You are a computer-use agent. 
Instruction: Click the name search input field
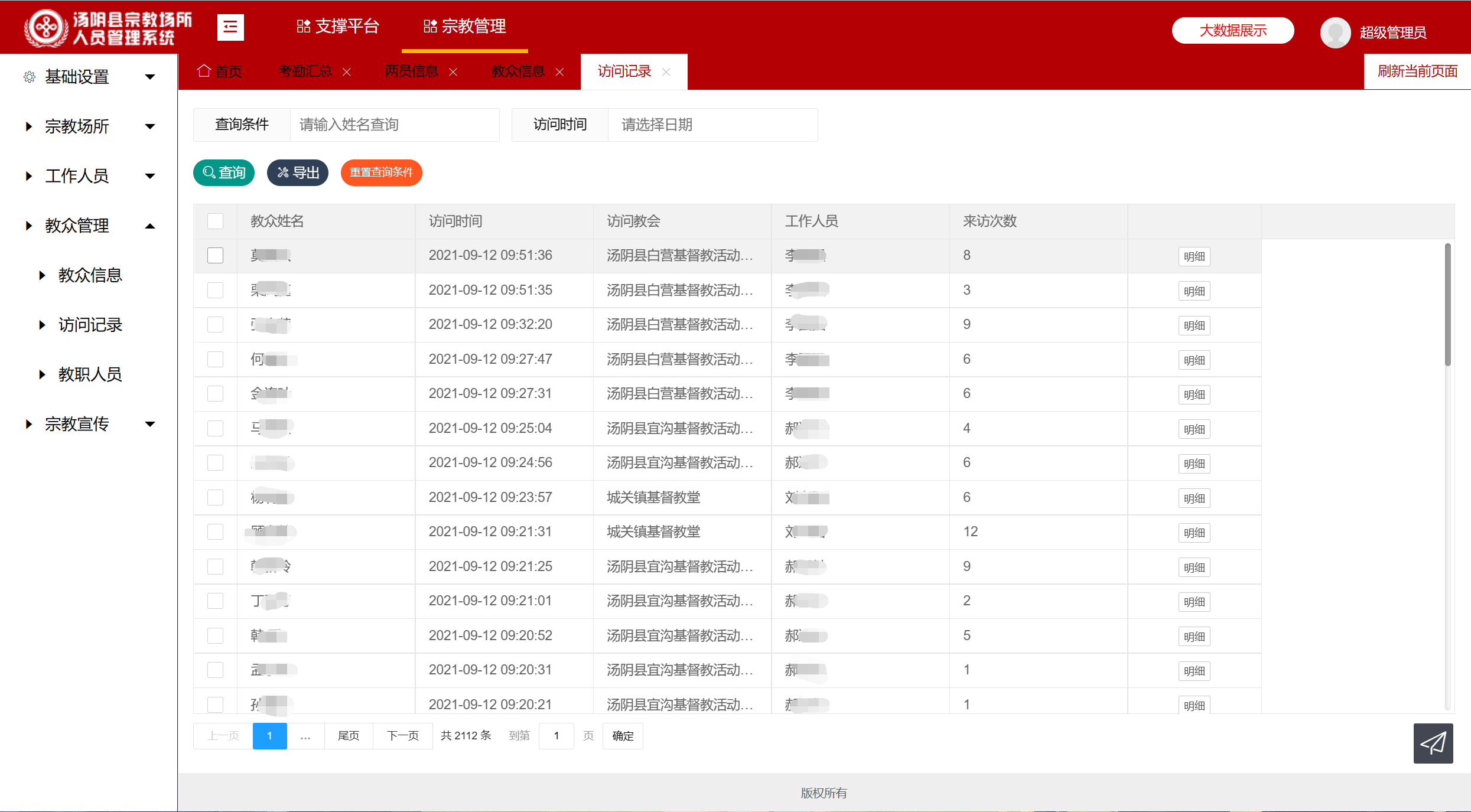(395, 125)
